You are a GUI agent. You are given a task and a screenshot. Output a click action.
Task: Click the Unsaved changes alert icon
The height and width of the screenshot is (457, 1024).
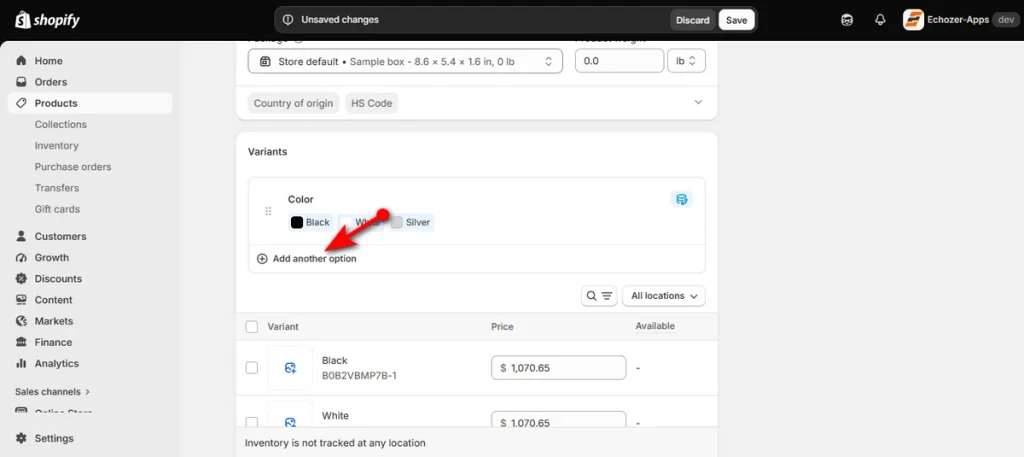coord(287,20)
